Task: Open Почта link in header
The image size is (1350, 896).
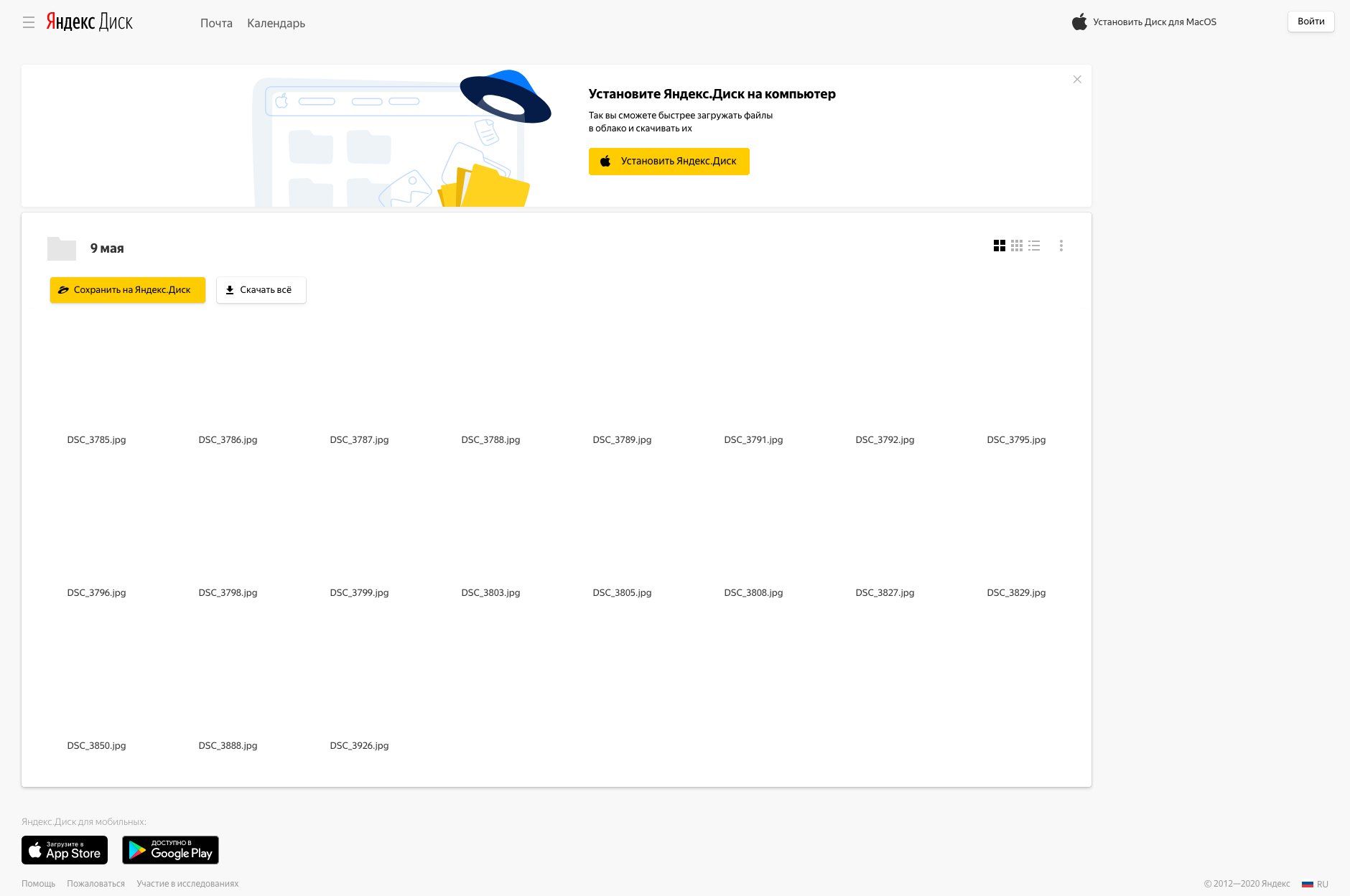Action: click(x=216, y=23)
